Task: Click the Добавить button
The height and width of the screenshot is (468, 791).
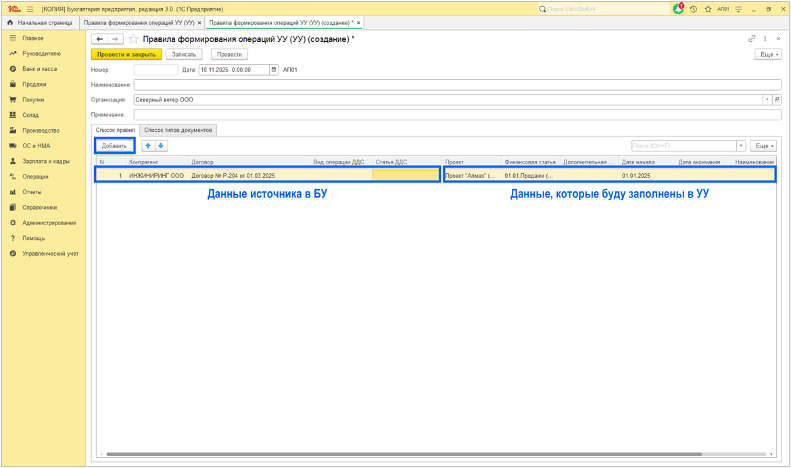Action: point(115,146)
